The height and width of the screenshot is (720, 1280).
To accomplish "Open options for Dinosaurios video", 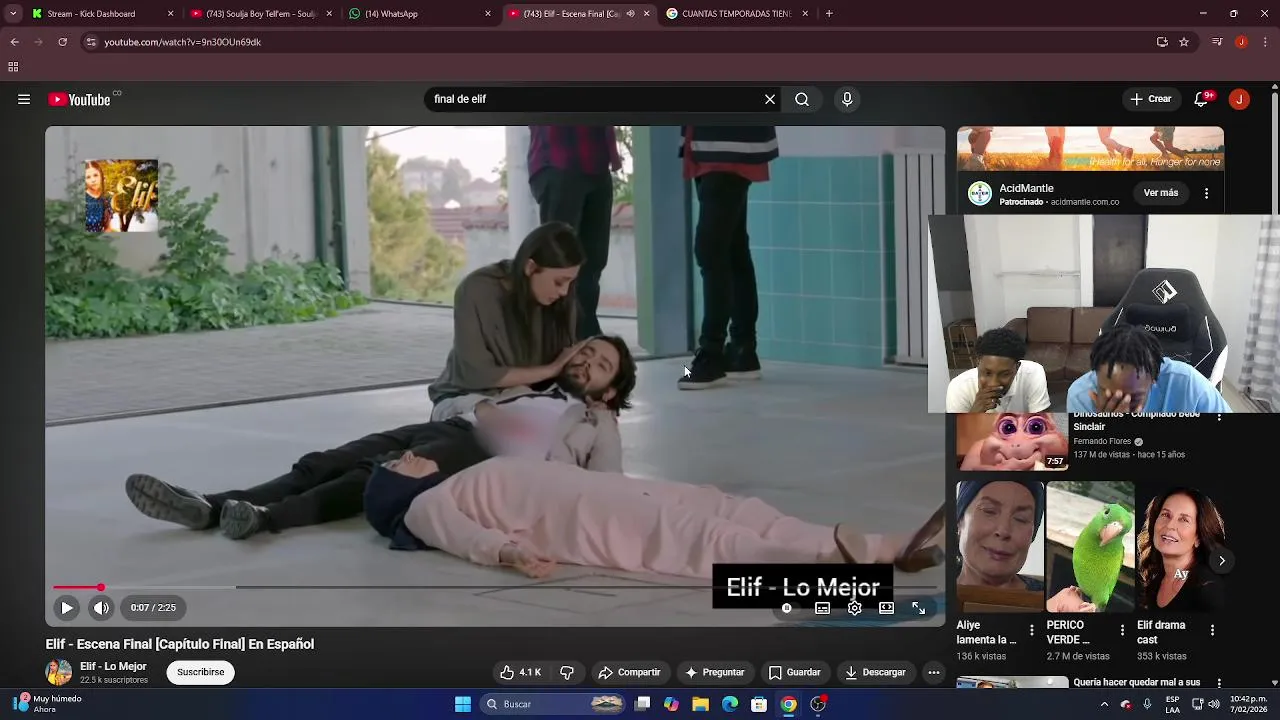I will pos(1218,418).
